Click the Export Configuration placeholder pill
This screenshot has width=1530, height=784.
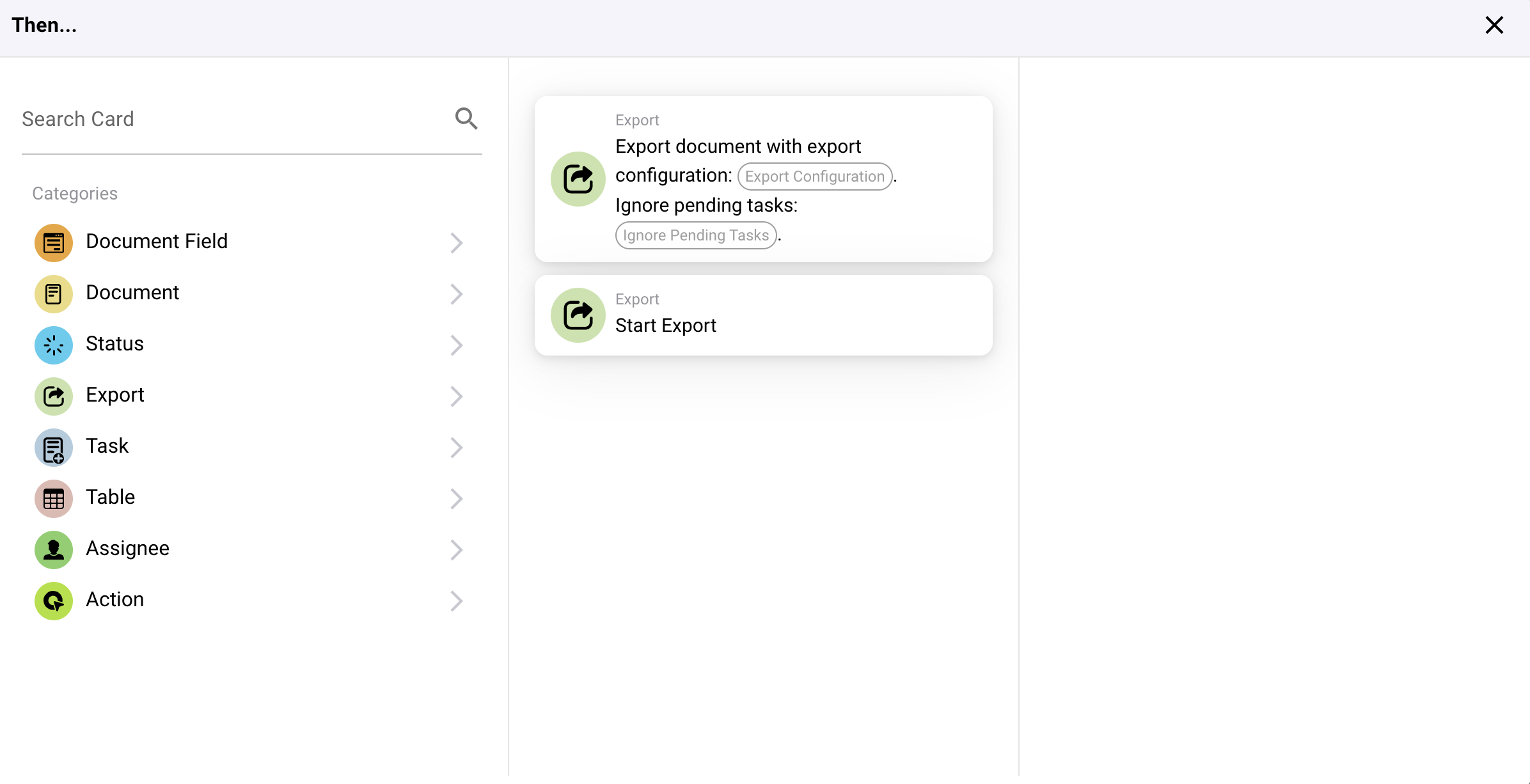coord(814,176)
